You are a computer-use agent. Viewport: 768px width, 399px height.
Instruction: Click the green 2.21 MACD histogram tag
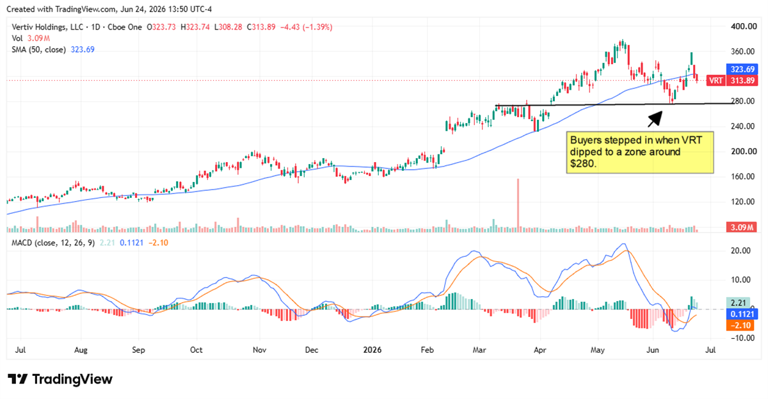738,303
